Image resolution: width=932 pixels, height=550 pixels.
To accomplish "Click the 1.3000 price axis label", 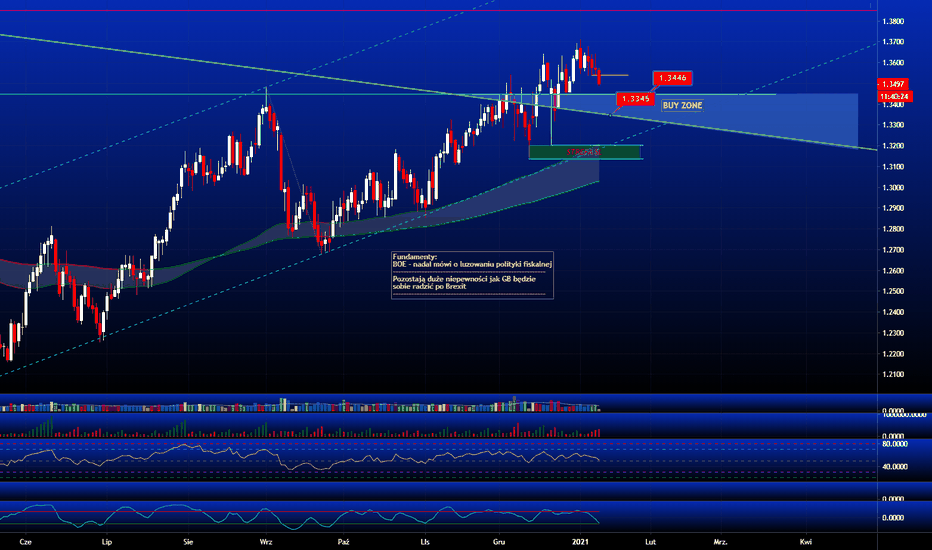I will [893, 188].
